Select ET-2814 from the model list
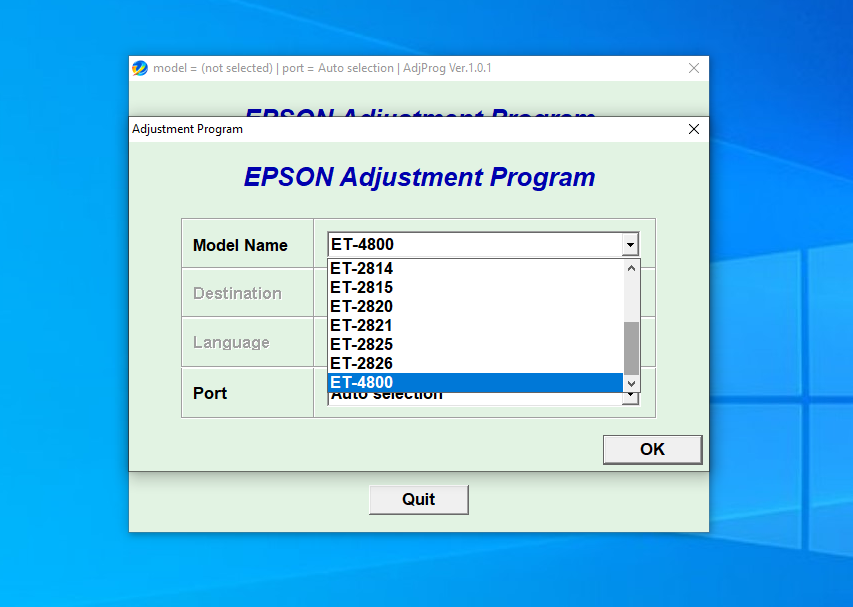 click(x=450, y=268)
